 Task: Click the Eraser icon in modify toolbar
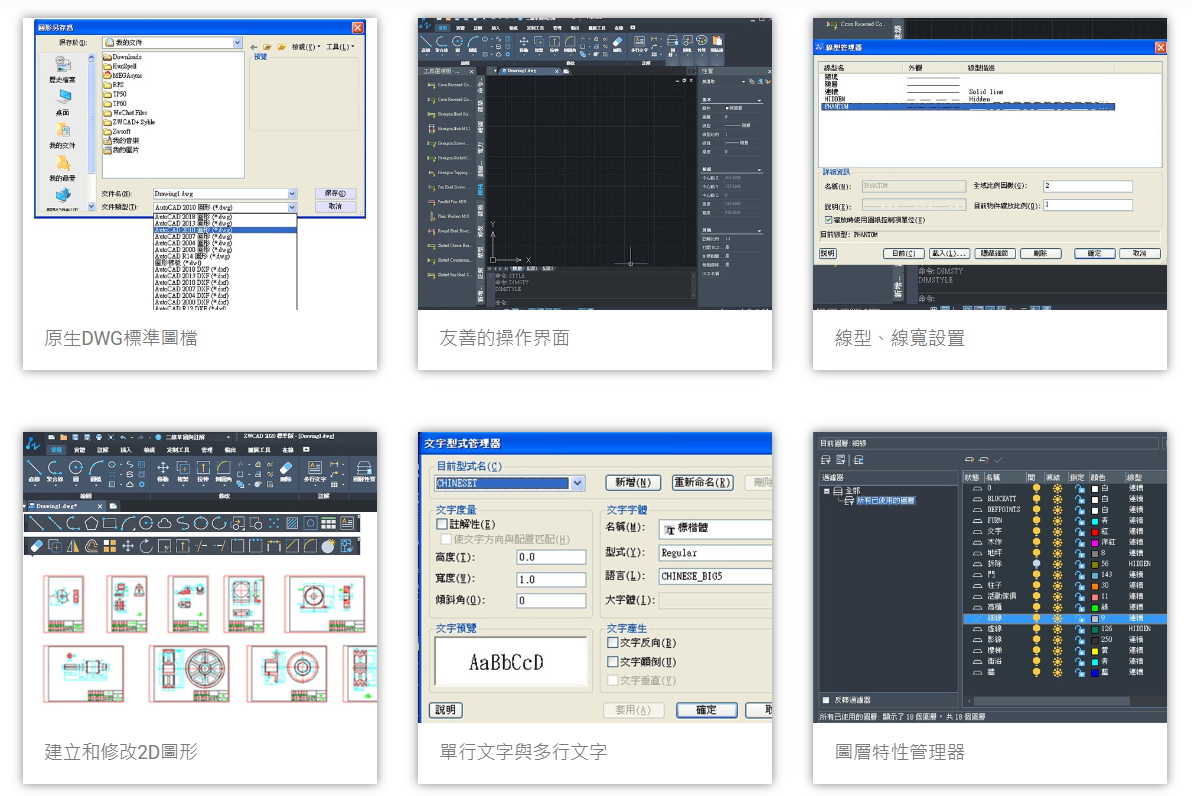point(38,546)
